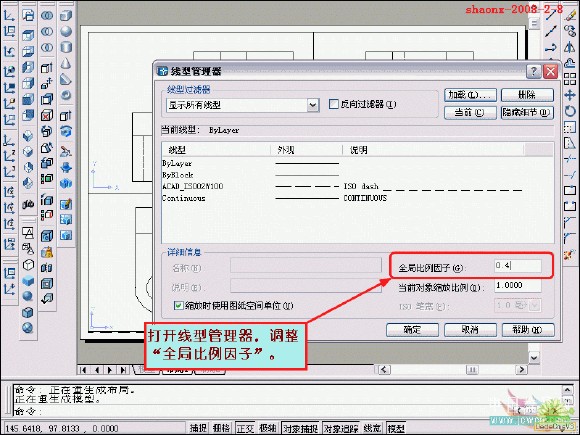
Task: Check the 反向过滤器 invert filter checkbox
Action: (x=333, y=104)
